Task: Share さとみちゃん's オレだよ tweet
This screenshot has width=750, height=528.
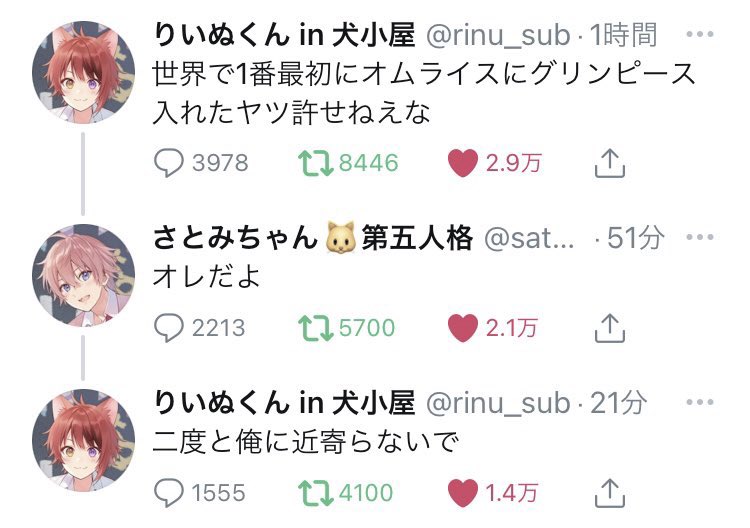Action: pyautogui.click(x=609, y=327)
